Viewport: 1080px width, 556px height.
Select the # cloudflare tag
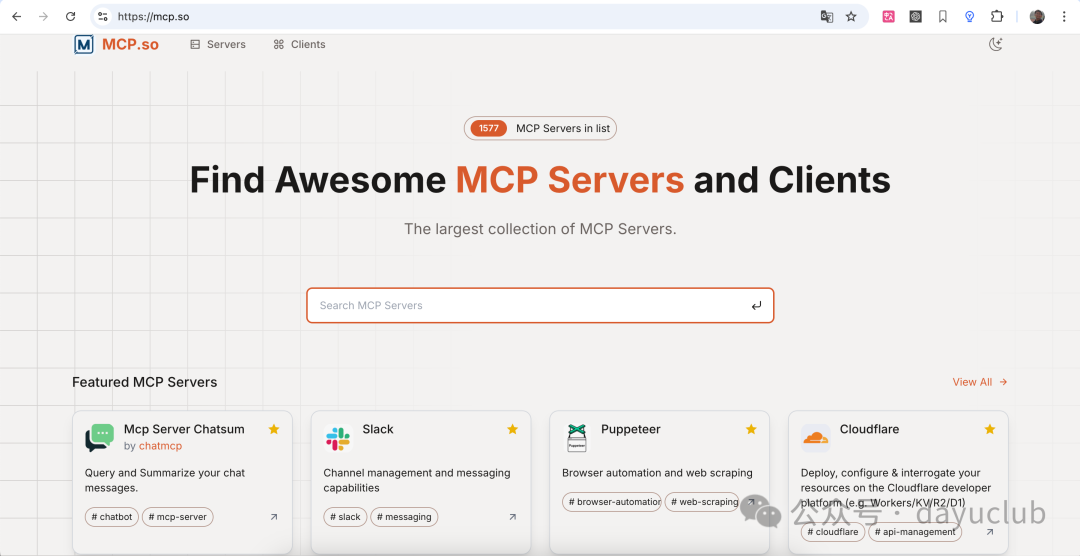pyautogui.click(x=833, y=532)
